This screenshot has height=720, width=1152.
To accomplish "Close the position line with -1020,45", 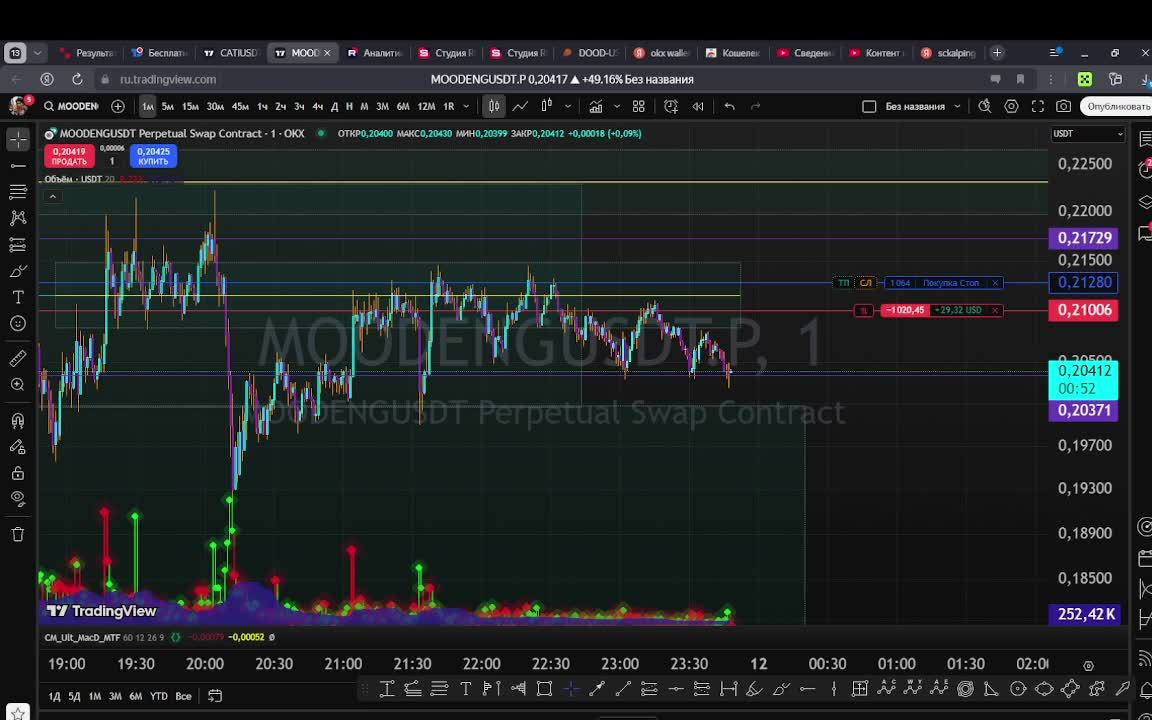I will [995, 310].
